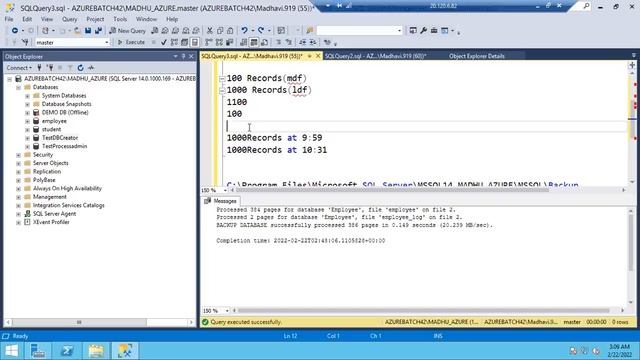
Task: Click the Undo arrow icon
Action: 244,31
